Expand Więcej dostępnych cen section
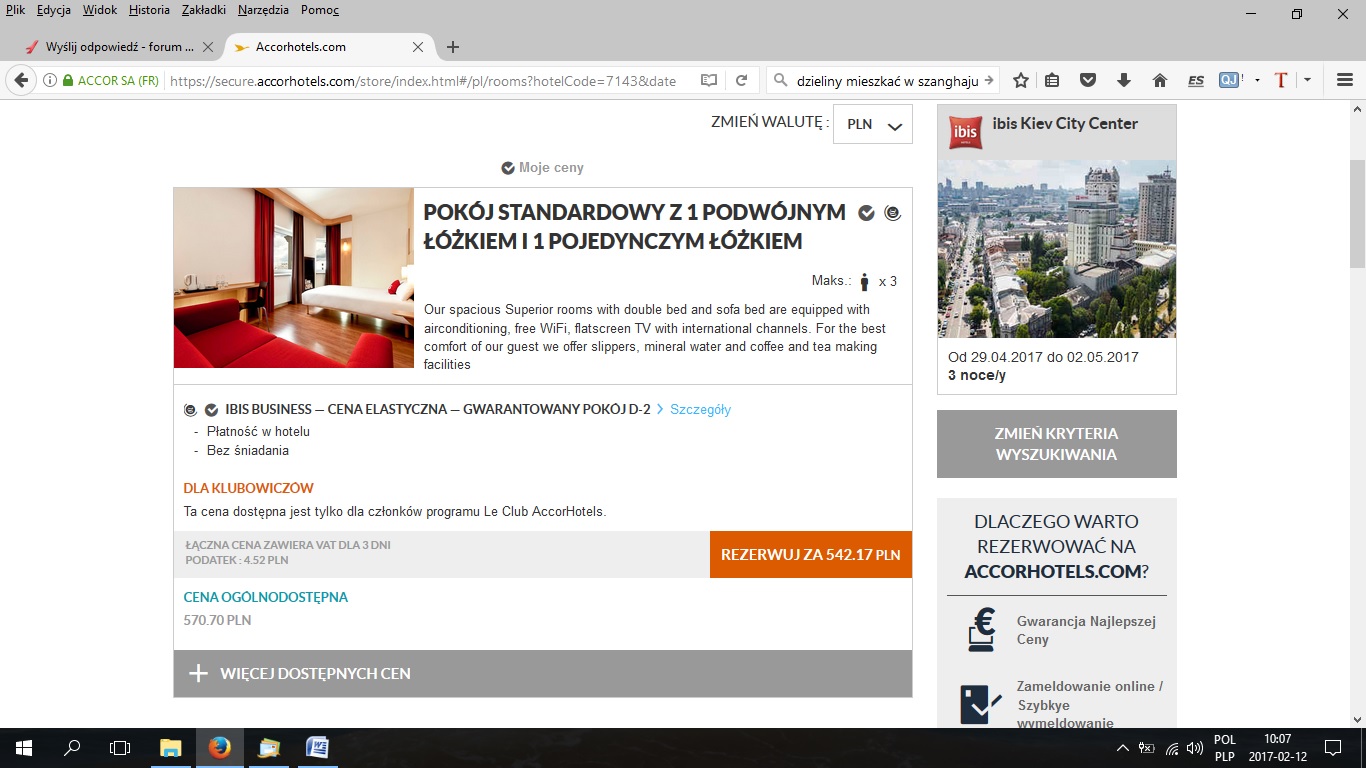1366x768 pixels. tap(543, 674)
